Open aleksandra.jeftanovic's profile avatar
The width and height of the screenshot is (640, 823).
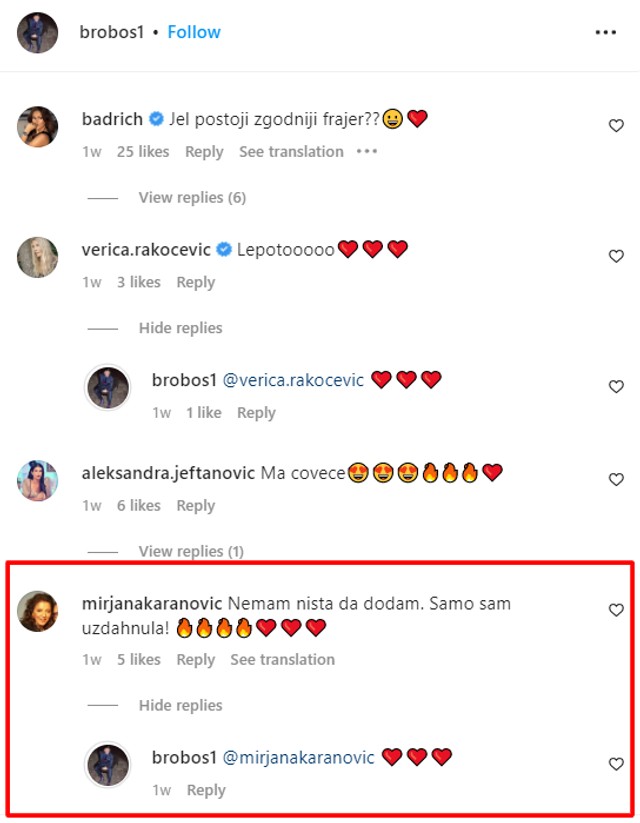(x=38, y=480)
